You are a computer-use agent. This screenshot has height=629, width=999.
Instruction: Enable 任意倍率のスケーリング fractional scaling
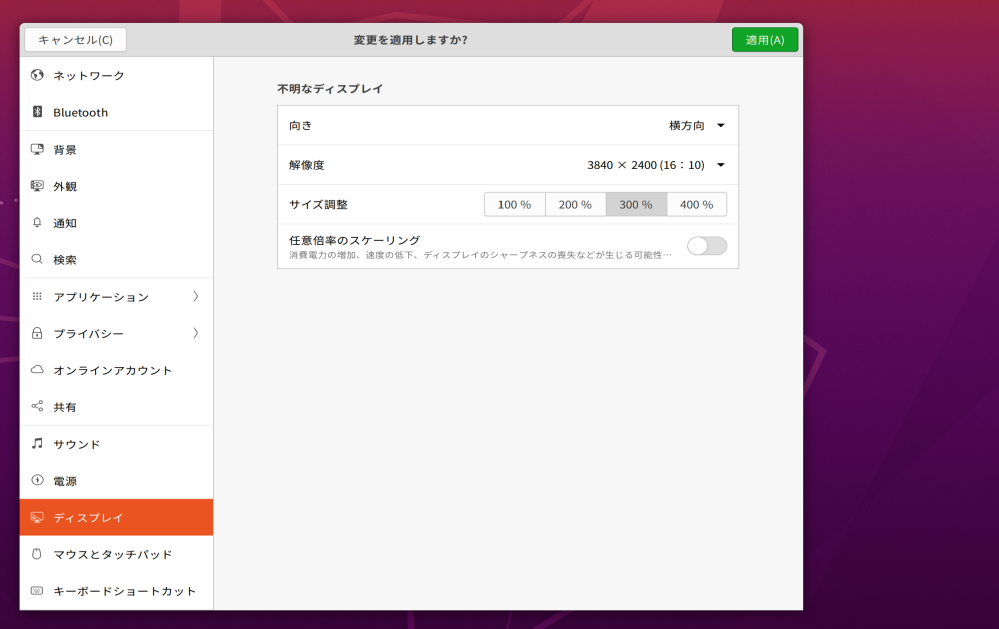pyautogui.click(x=707, y=244)
